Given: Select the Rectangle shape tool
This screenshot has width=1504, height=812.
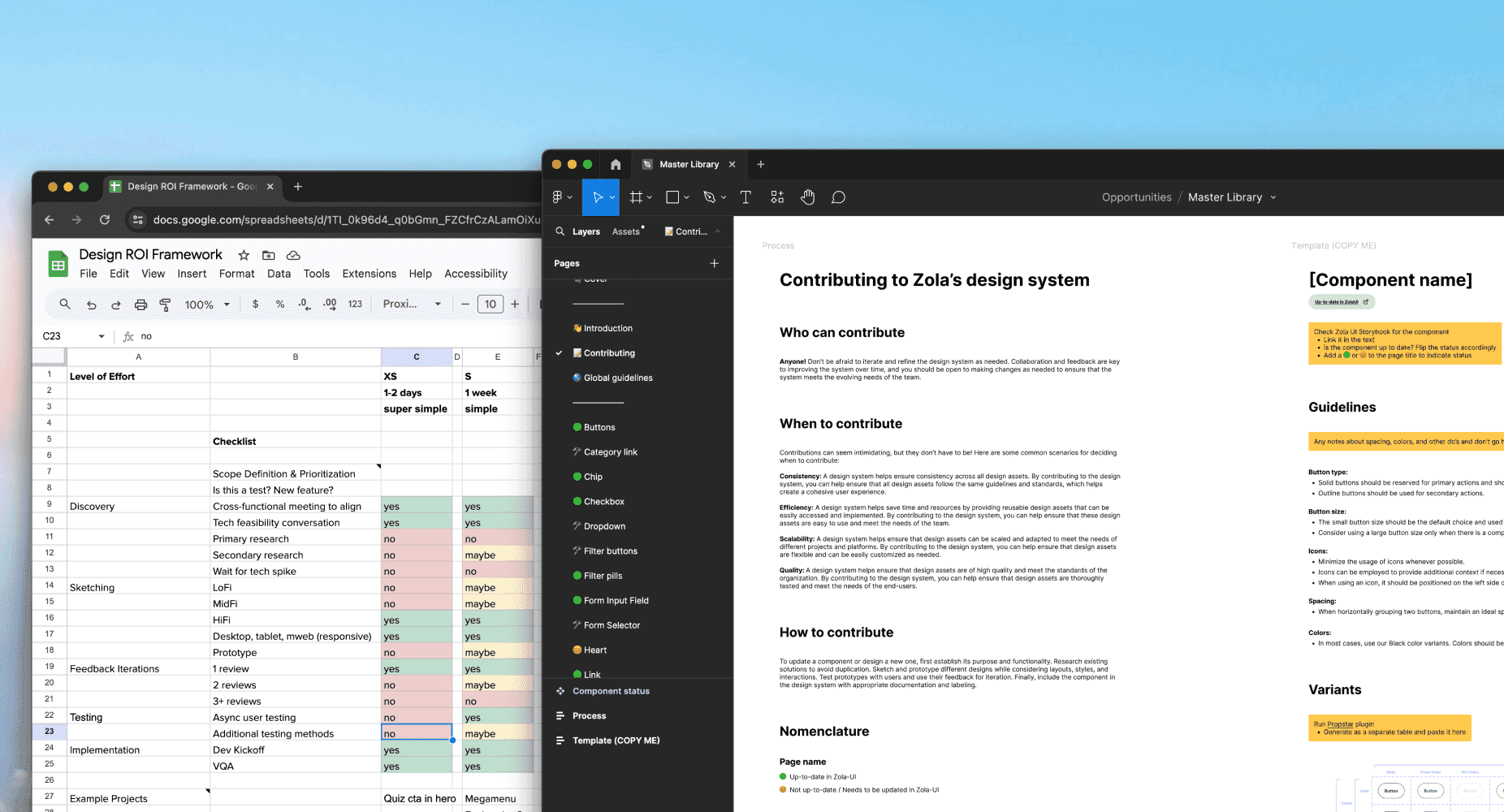Looking at the screenshot, I should coord(672,197).
